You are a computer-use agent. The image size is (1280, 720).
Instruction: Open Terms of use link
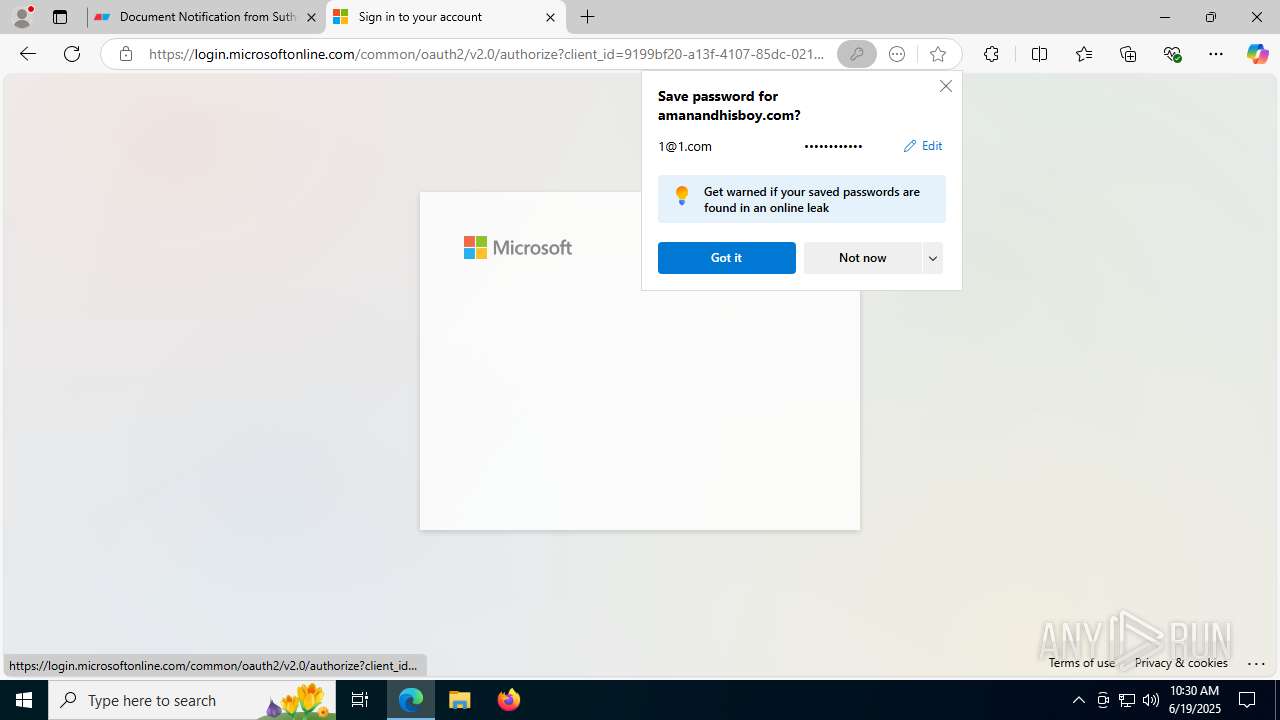tap(1082, 662)
